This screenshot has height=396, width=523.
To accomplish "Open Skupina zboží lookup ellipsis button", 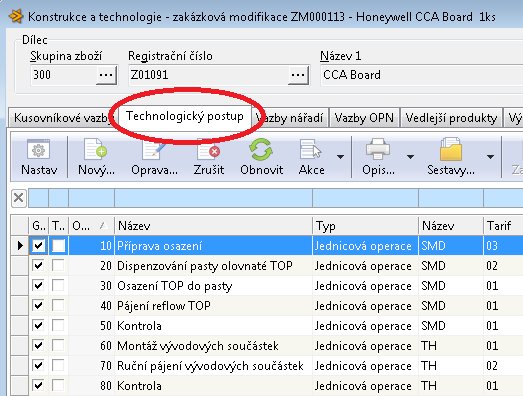I will [x=106, y=75].
